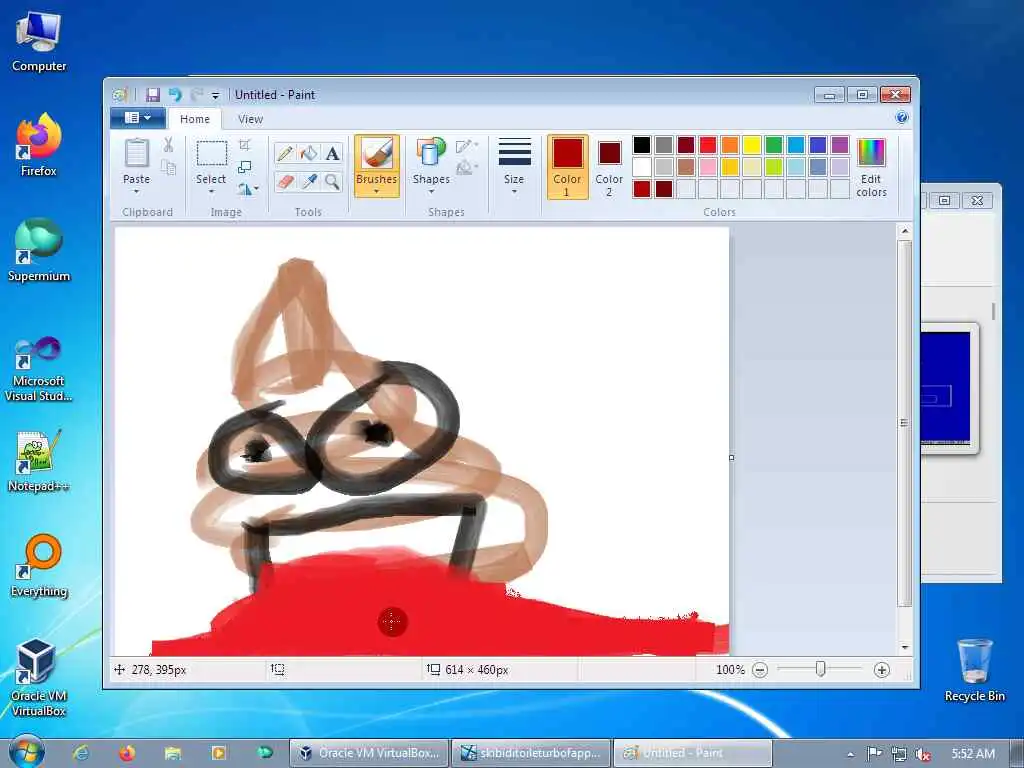
Task: Click the Paste clipboard icon
Action: click(x=136, y=153)
